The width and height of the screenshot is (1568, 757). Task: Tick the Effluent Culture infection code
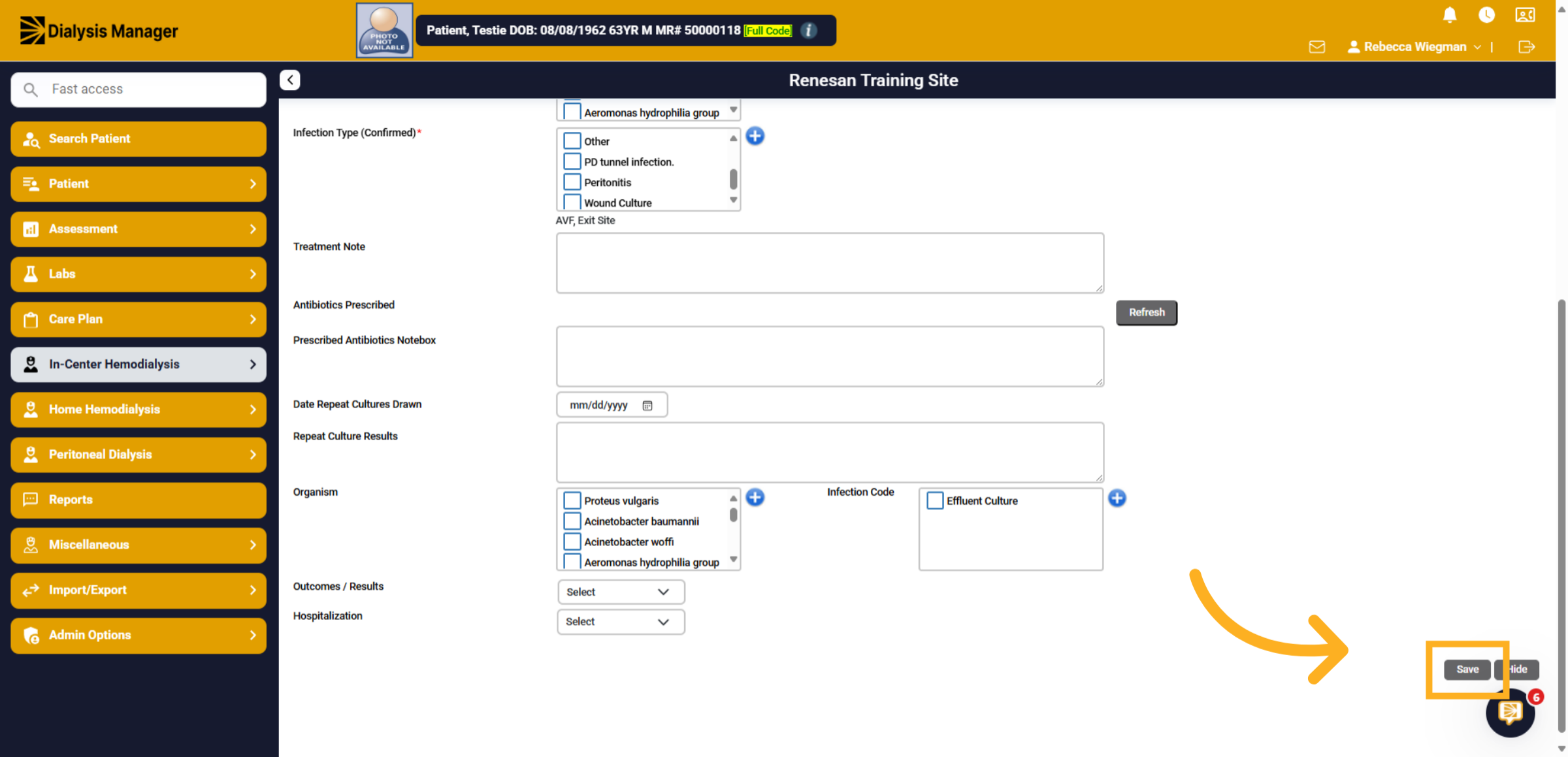[x=934, y=501]
